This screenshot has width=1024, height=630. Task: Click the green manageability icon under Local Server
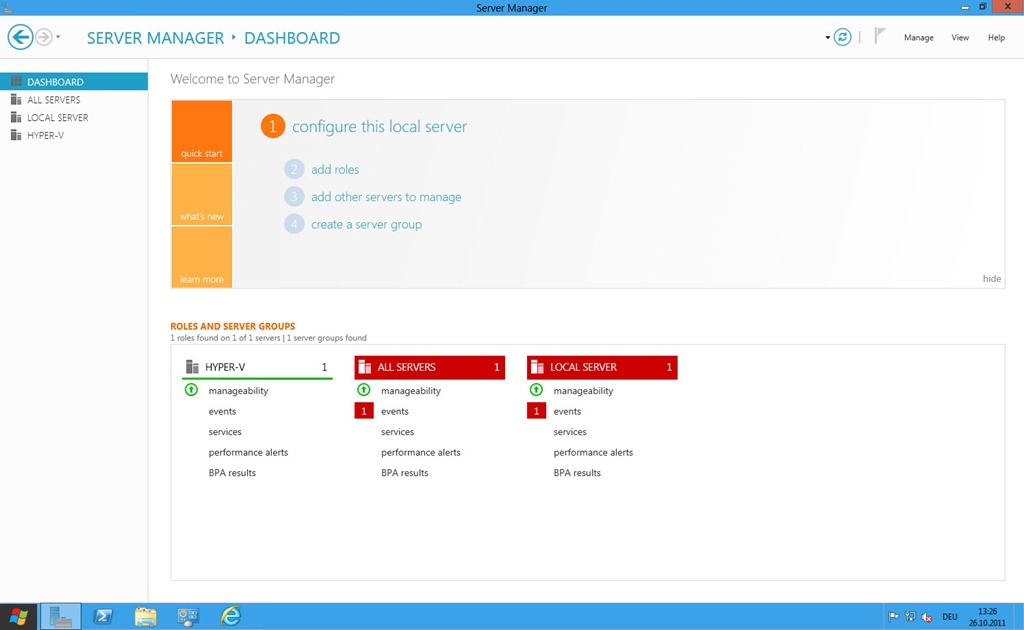536,390
